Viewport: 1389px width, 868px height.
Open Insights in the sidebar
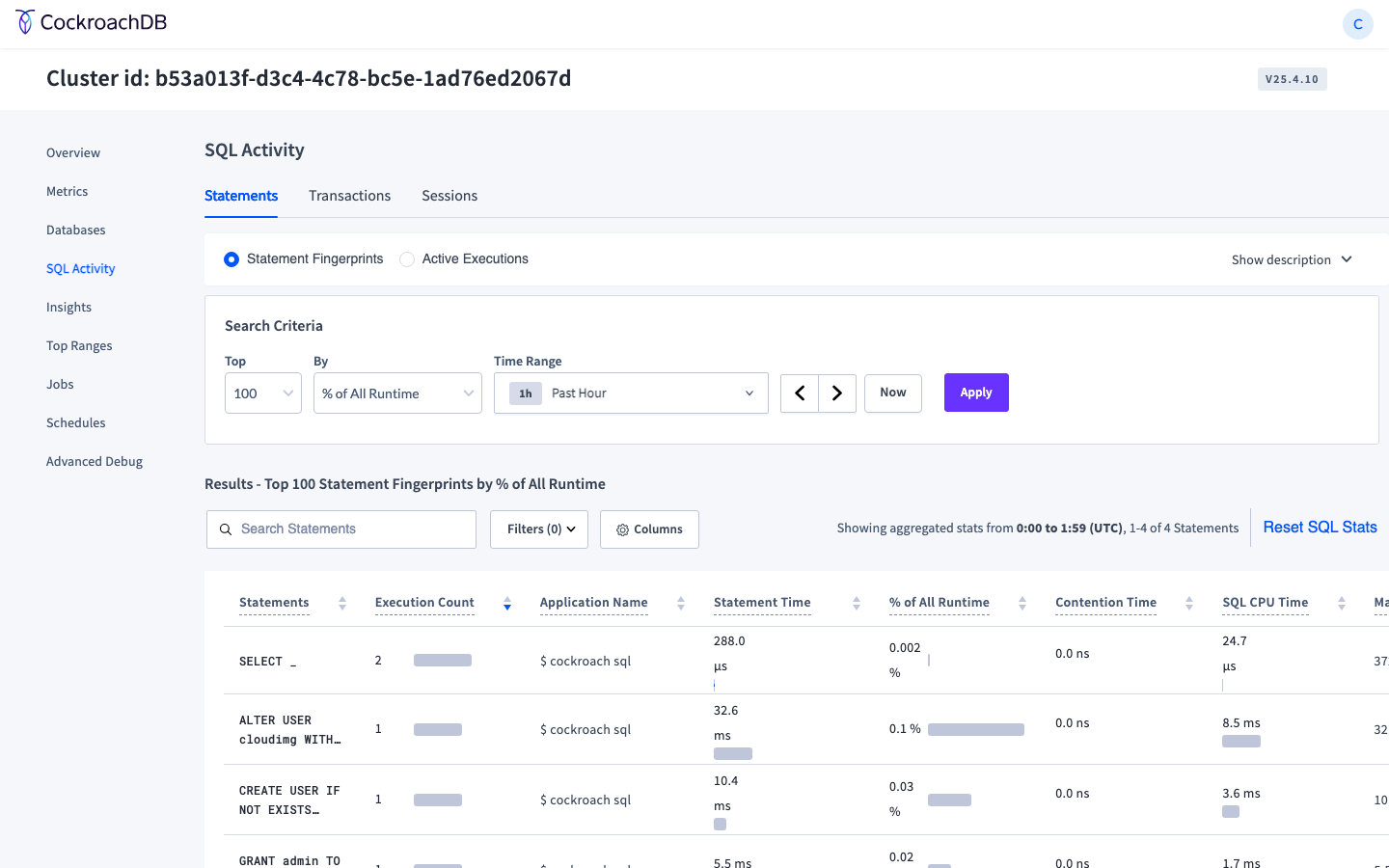pyautogui.click(x=68, y=307)
